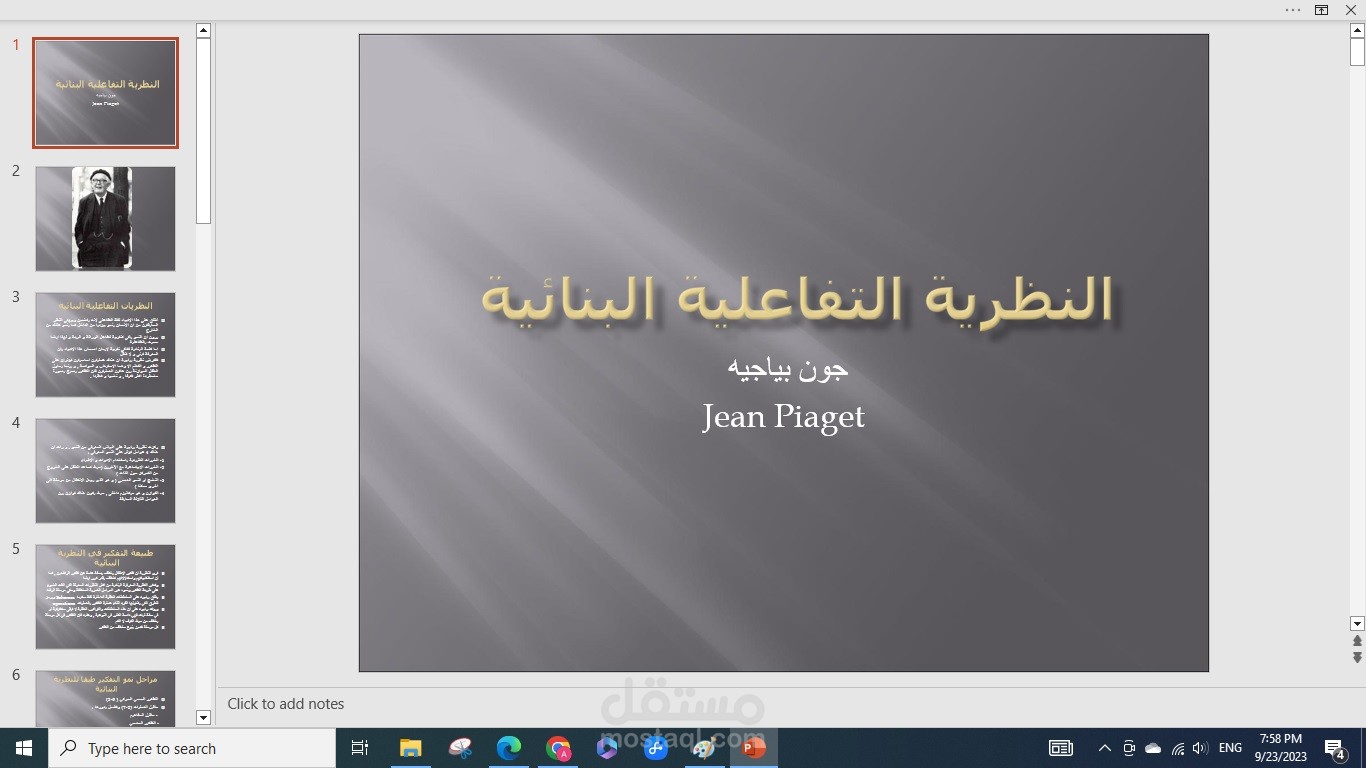
Task: Click the 'Jean Piaget' subtitle text
Action: point(783,416)
